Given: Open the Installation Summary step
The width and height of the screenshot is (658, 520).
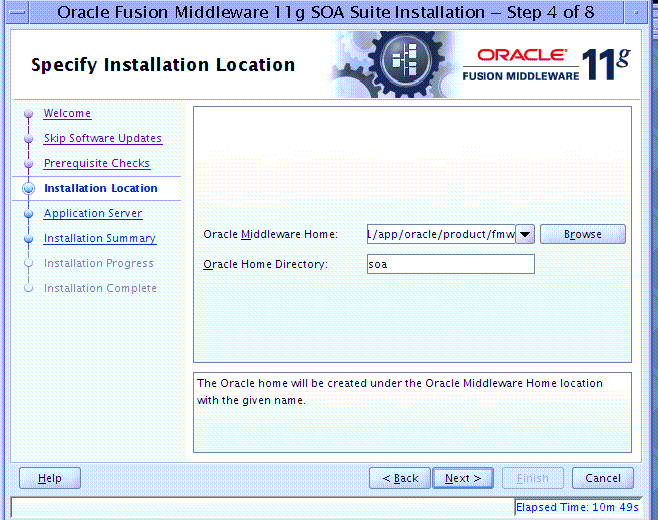Looking at the screenshot, I should [x=100, y=238].
